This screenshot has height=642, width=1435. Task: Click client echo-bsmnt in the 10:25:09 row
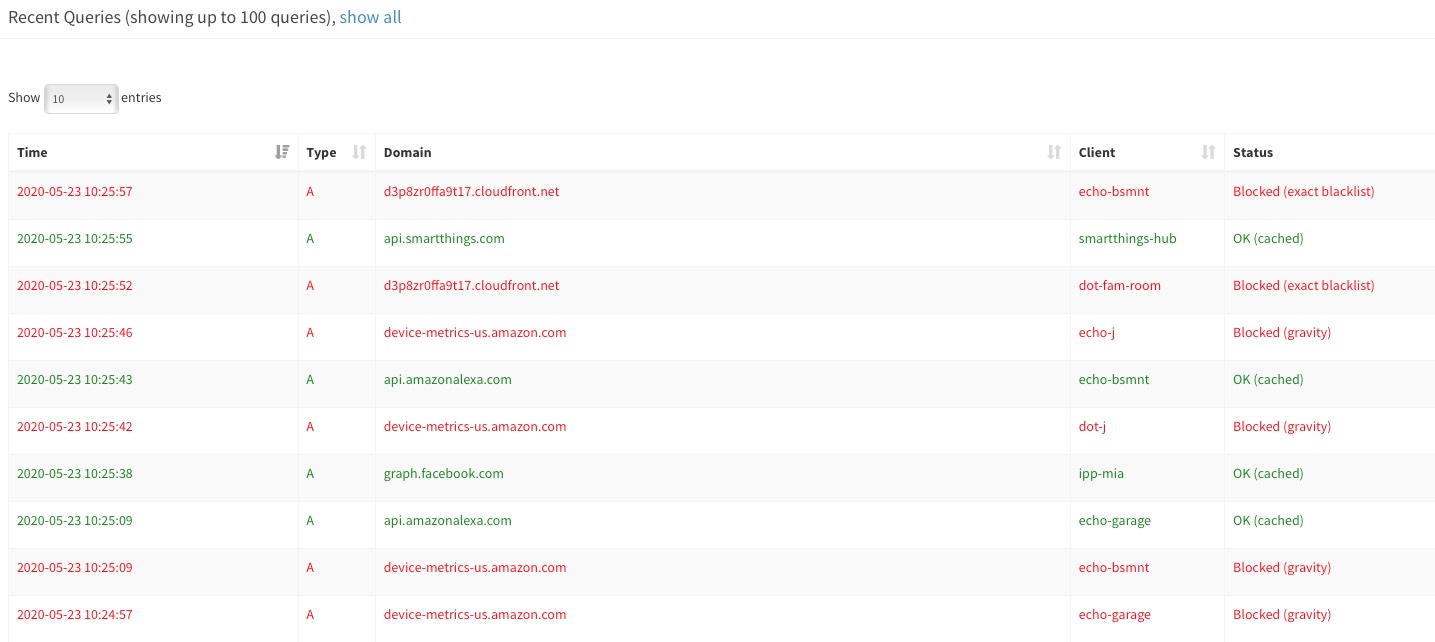click(x=1114, y=567)
